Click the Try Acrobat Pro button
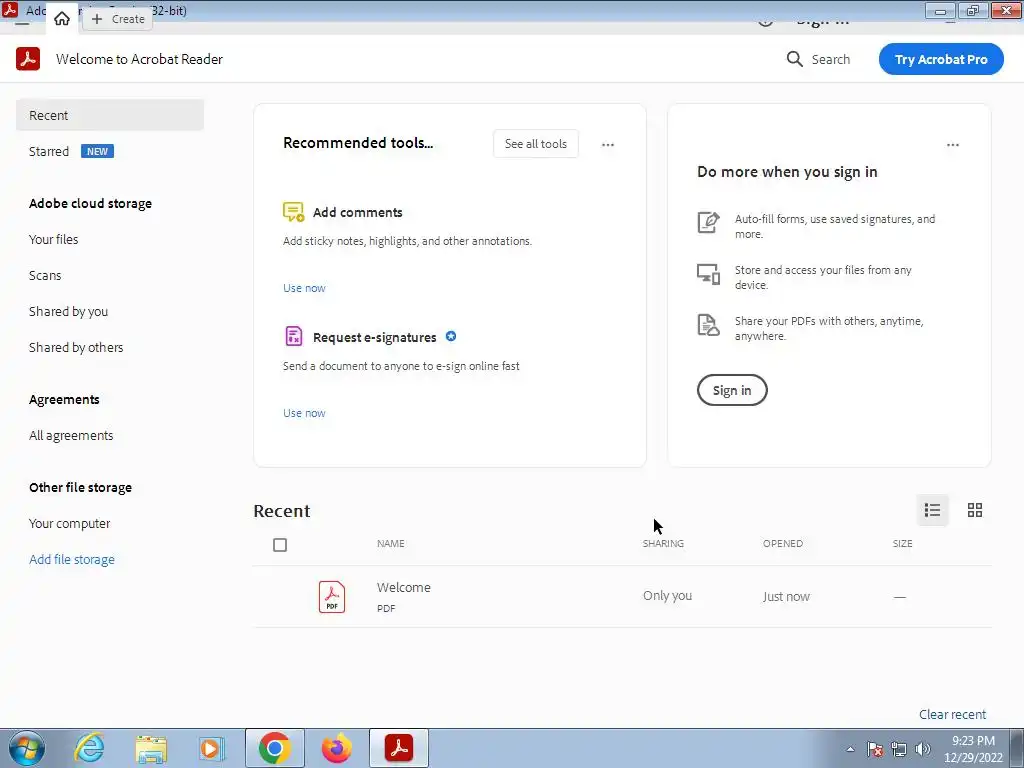The height and width of the screenshot is (768, 1024). click(940, 59)
